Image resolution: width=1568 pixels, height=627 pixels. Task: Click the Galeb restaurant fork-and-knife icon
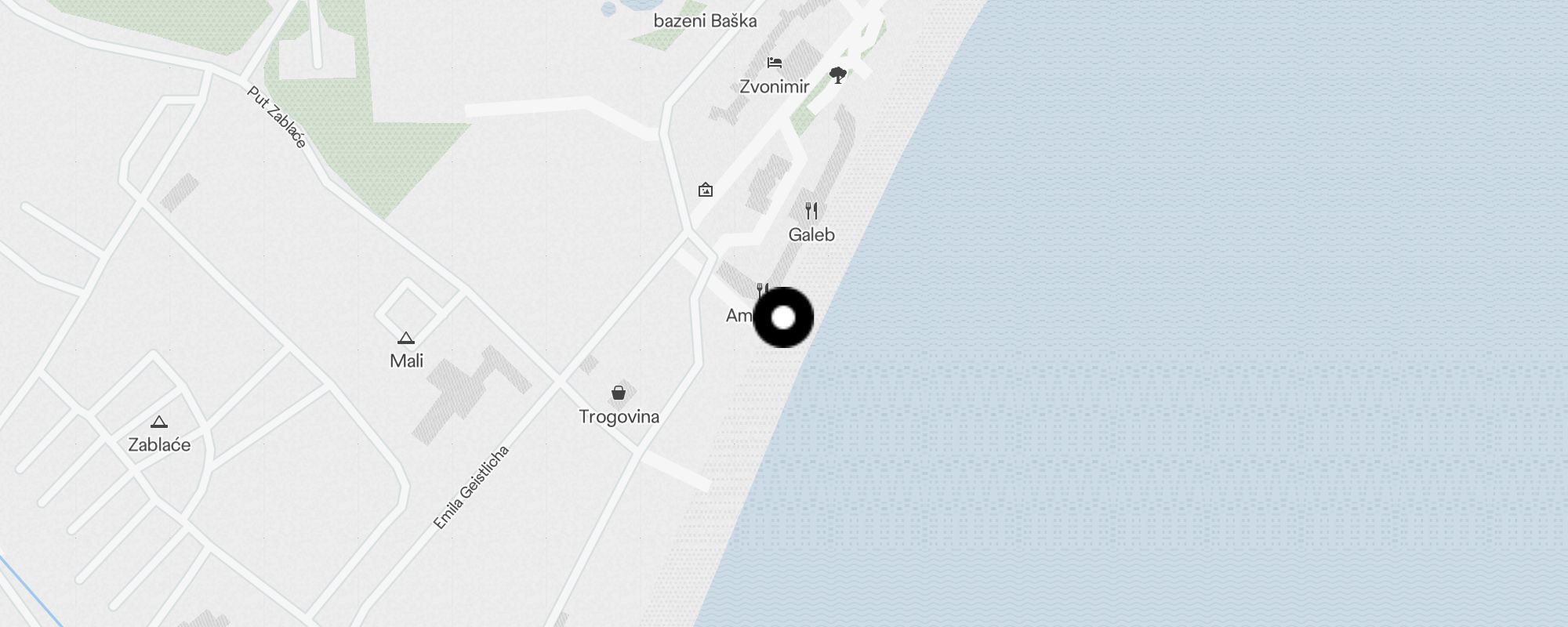tap(811, 211)
